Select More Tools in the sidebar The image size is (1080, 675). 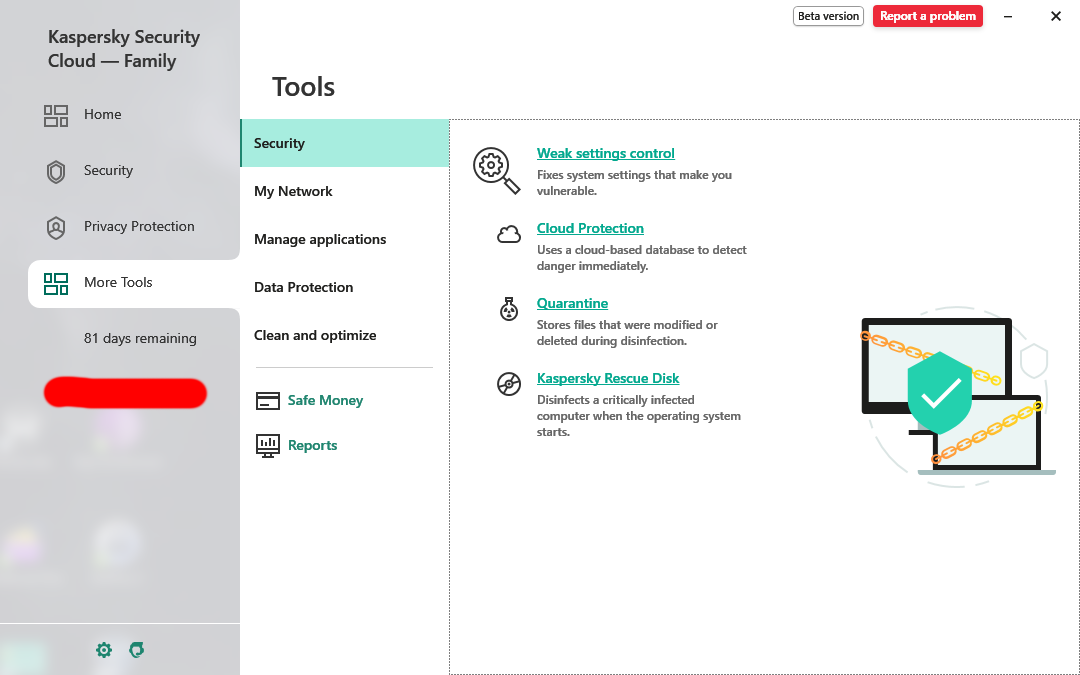click(134, 283)
